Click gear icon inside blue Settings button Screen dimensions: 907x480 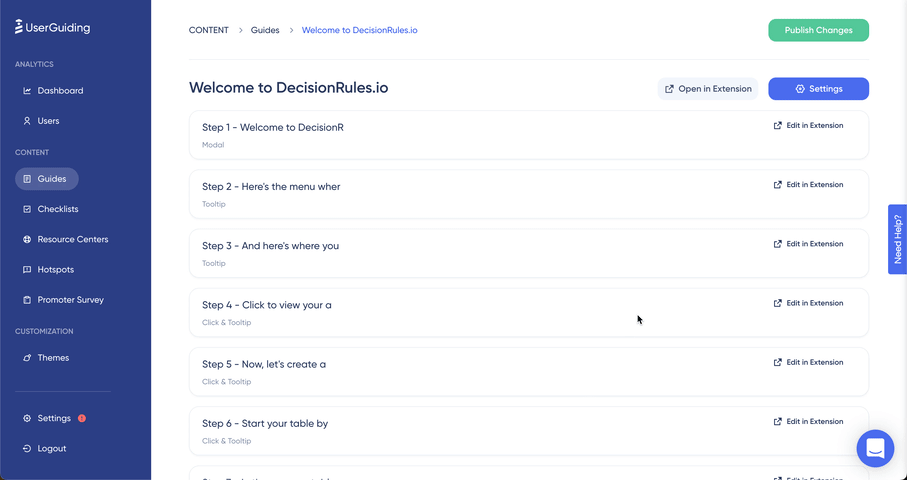[800, 89]
